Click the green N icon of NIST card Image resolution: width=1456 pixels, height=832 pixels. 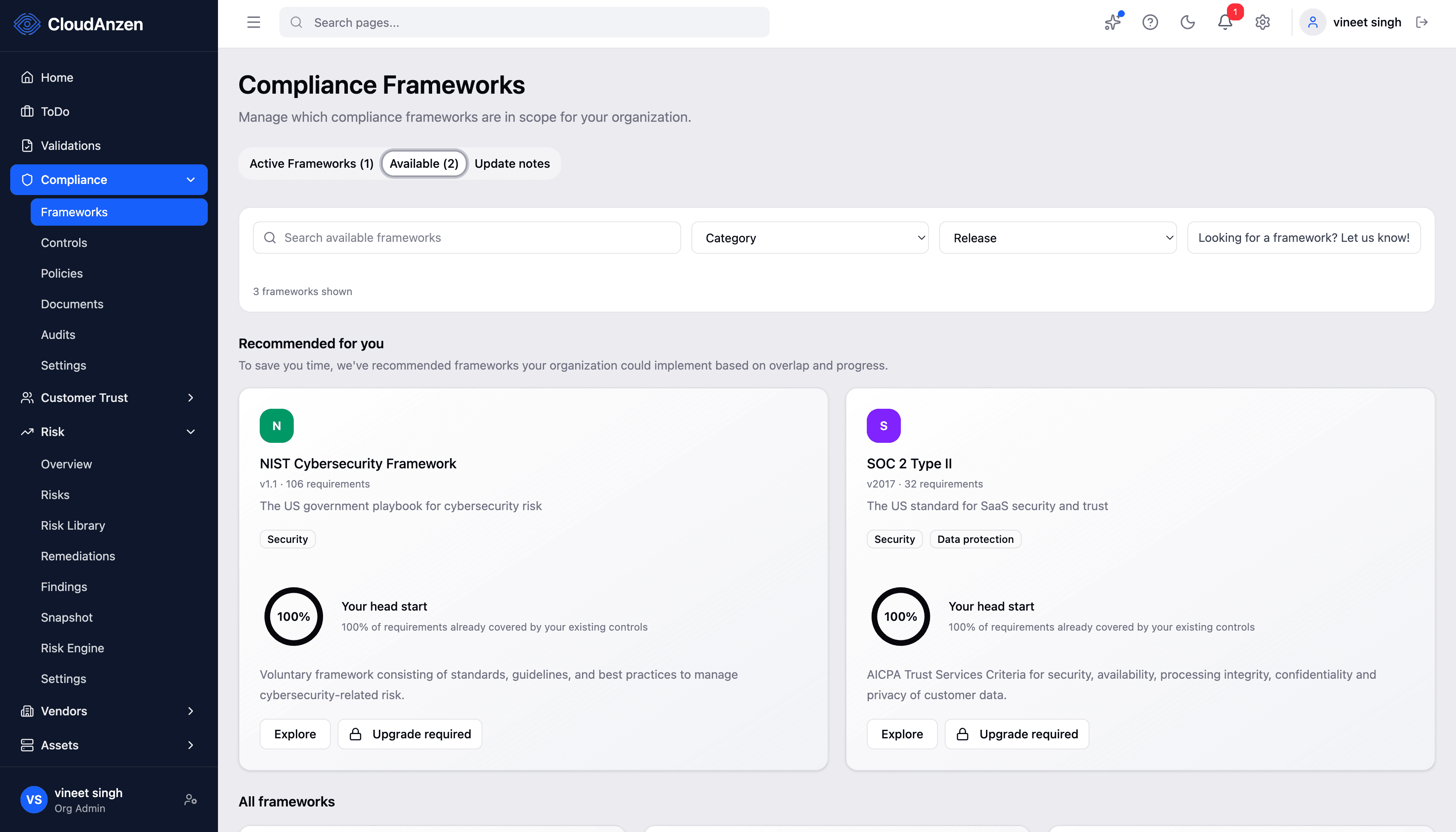[276, 426]
